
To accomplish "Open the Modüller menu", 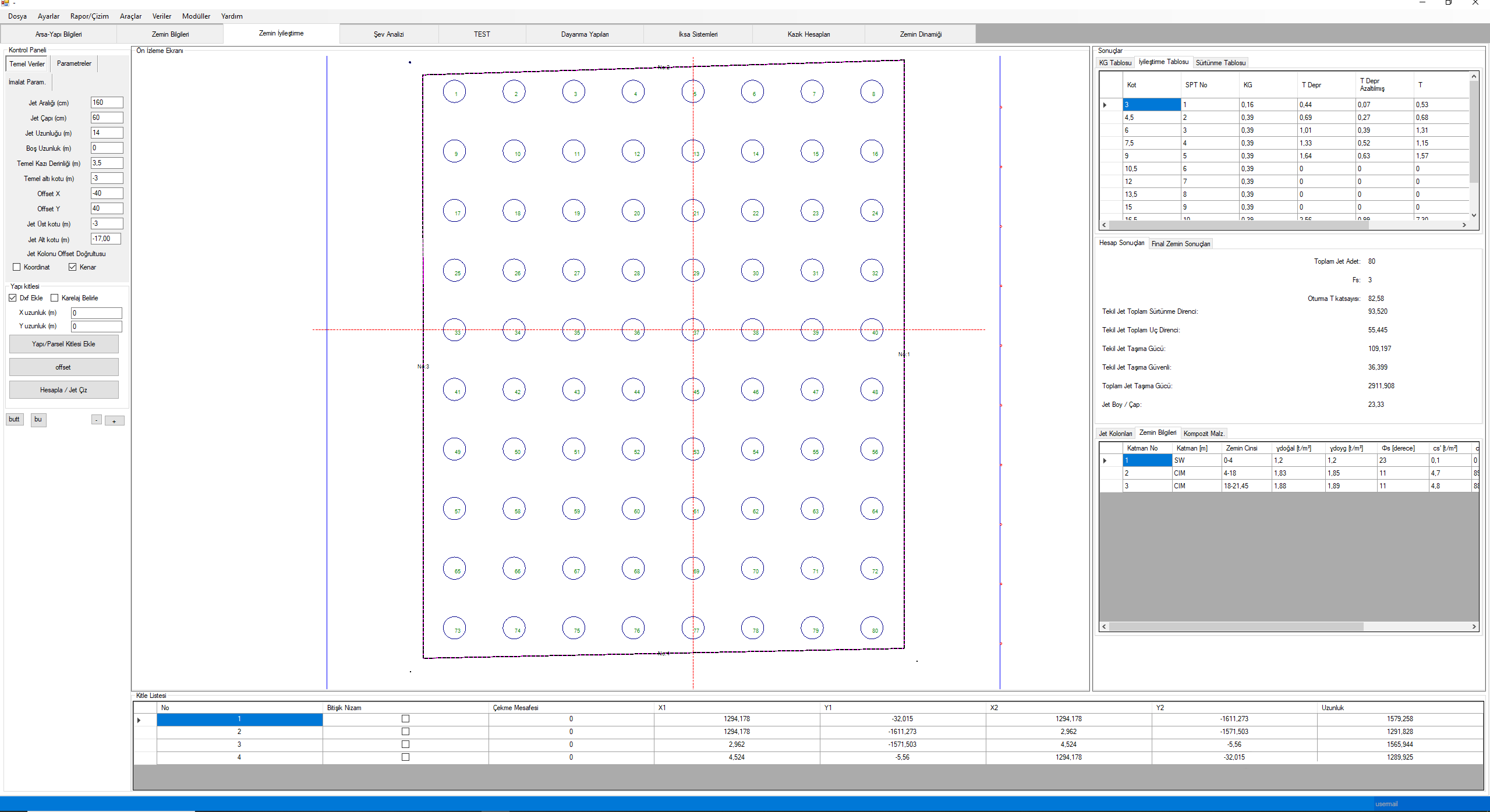I will click(x=196, y=16).
